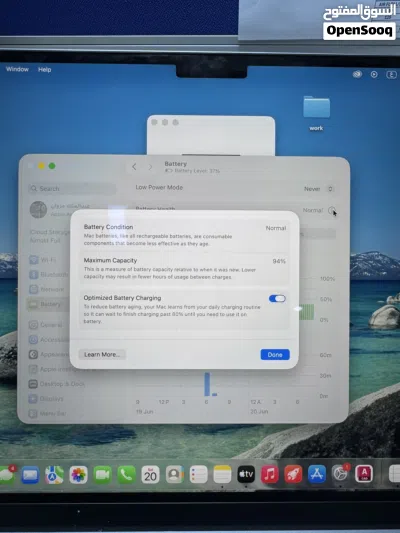Open Low Power Mode 'Never' dropdown
This screenshot has width=400, height=533.
[319, 189]
